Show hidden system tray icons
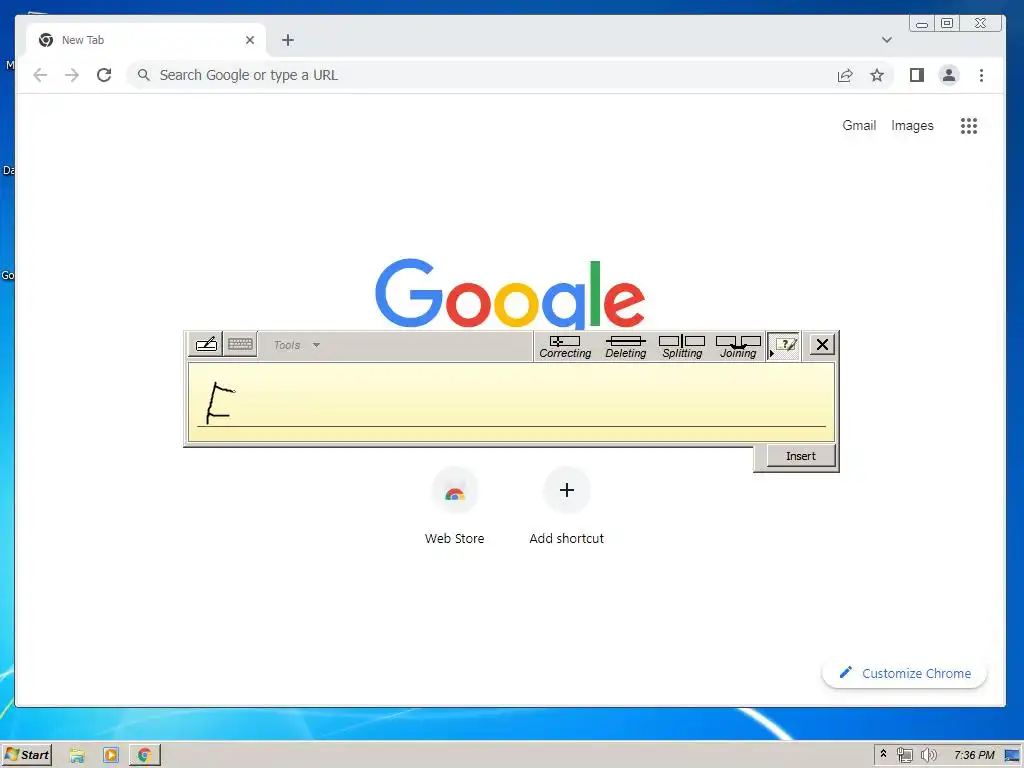The image size is (1024, 768). [884, 754]
